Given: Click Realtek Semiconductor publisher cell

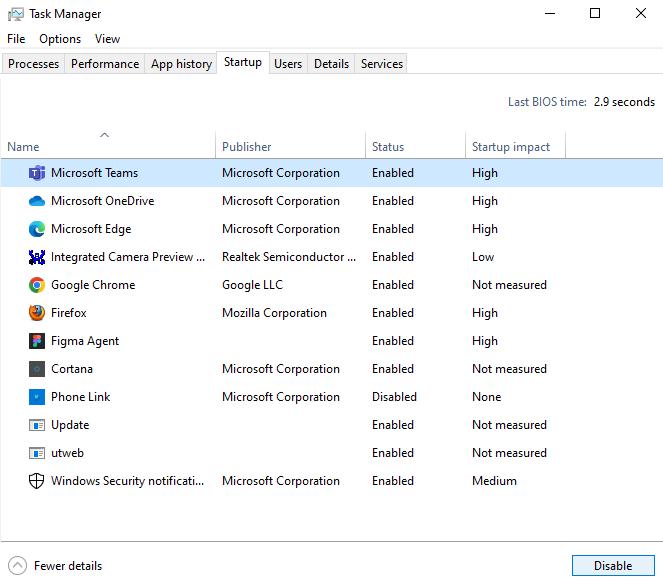Looking at the screenshot, I should click(x=289, y=257).
